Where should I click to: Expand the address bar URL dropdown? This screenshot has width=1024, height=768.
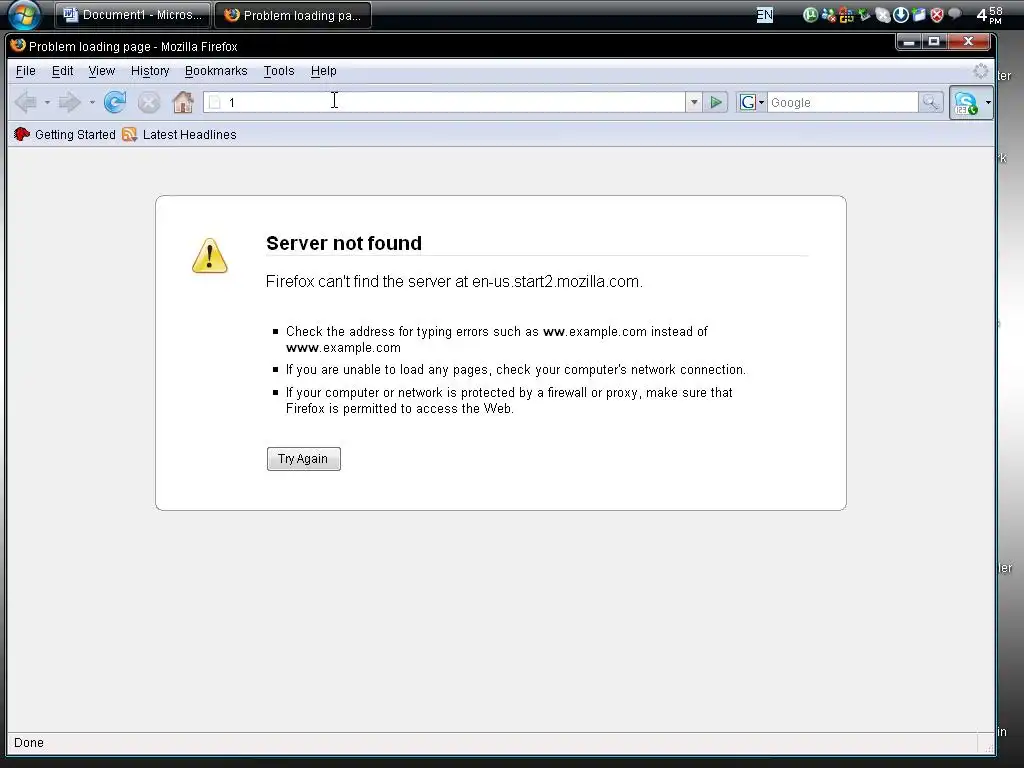point(694,102)
